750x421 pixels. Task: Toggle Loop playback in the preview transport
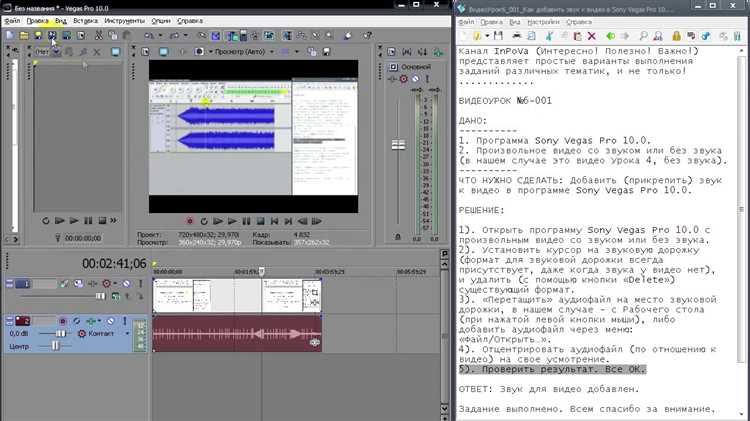point(204,221)
